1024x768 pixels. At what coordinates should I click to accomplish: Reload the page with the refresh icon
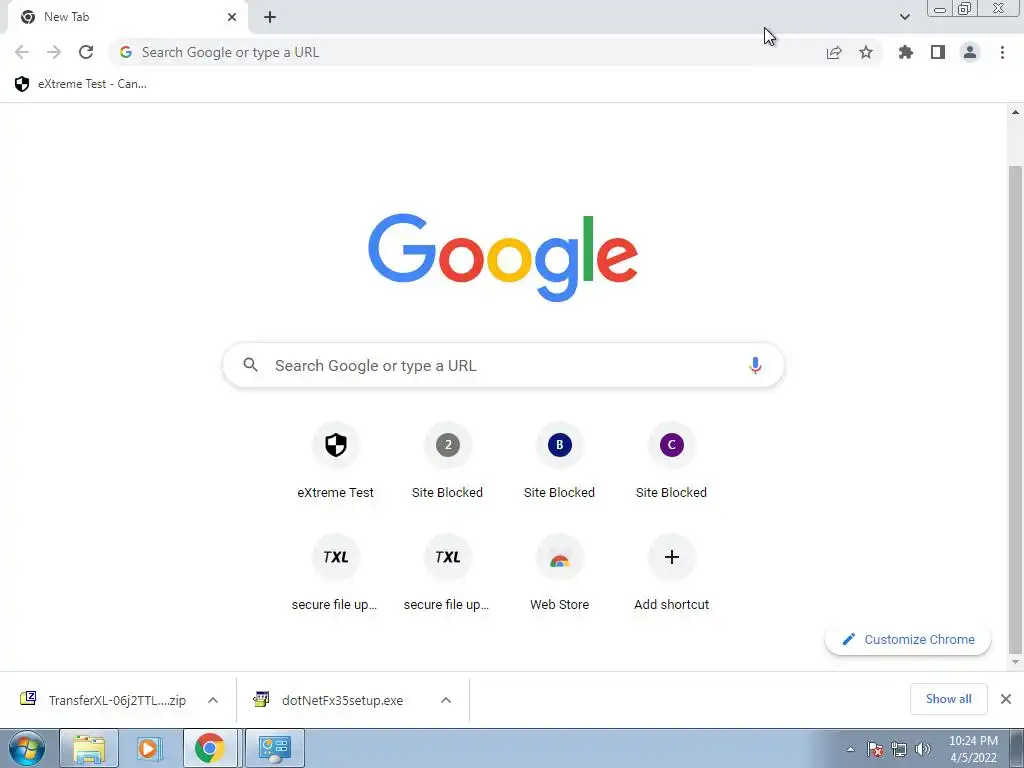point(86,52)
